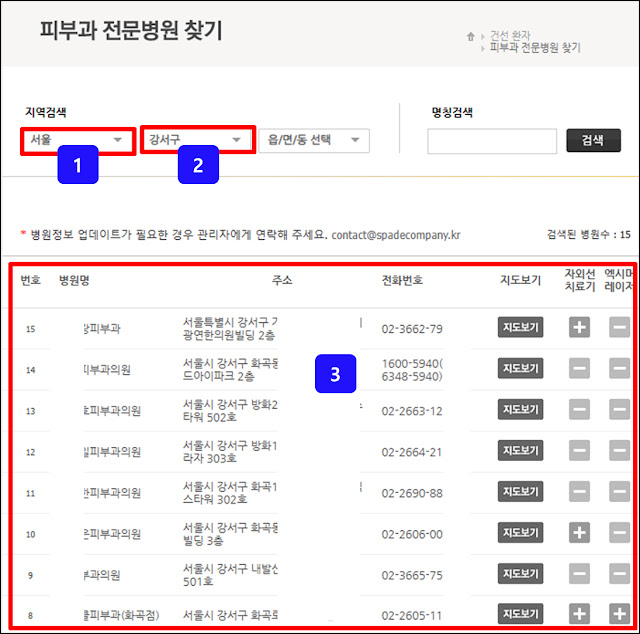This screenshot has width=640, height=634.
Task: Click the UV treatment plus icon in row 8
Action: (x=579, y=614)
